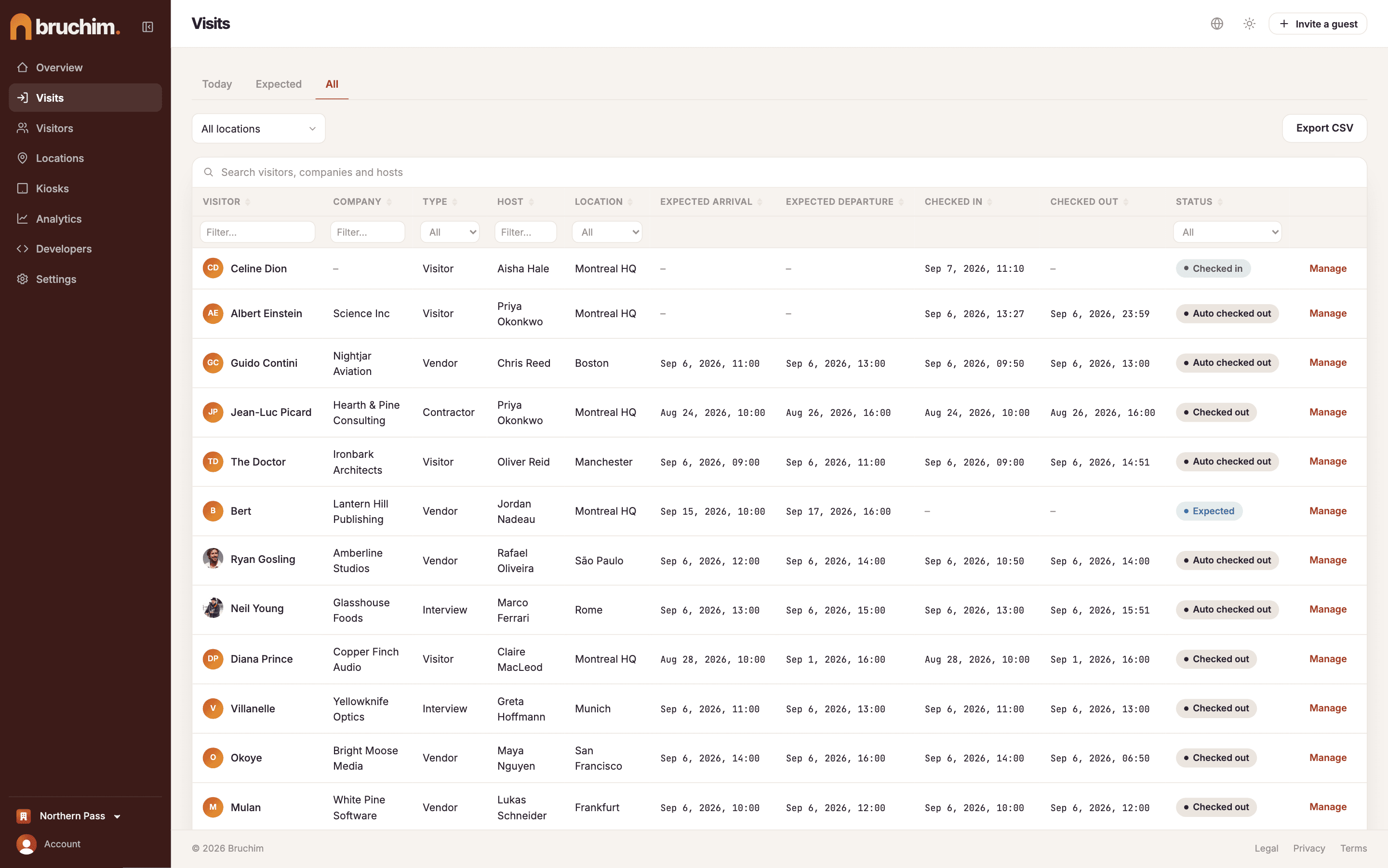
Task: Open the Status filter dropdown
Action: tap(1228, 232)
